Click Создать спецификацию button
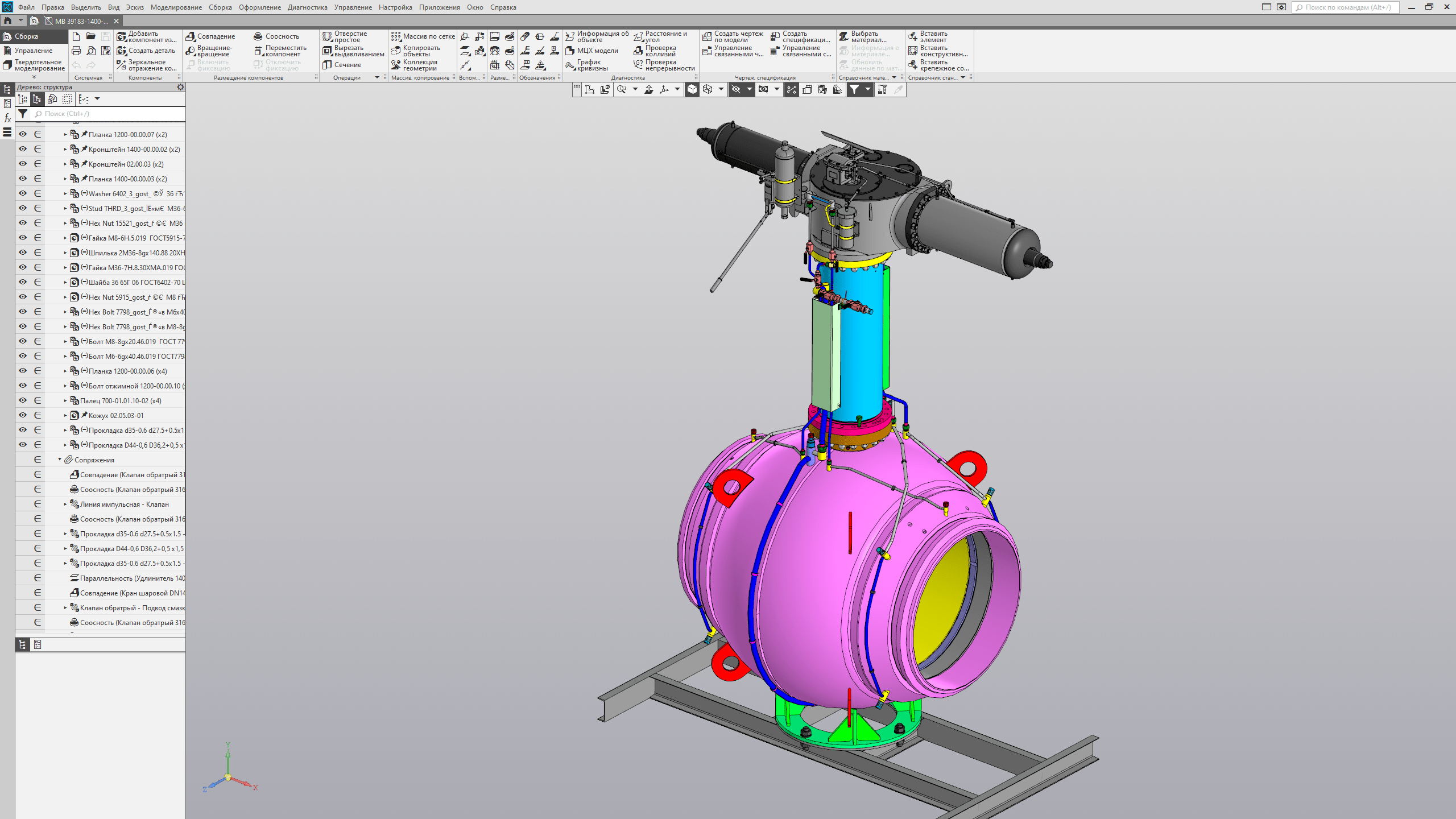Image resolution: width=1456 pixels, height=819 pixels. click(x=801, y=36)
